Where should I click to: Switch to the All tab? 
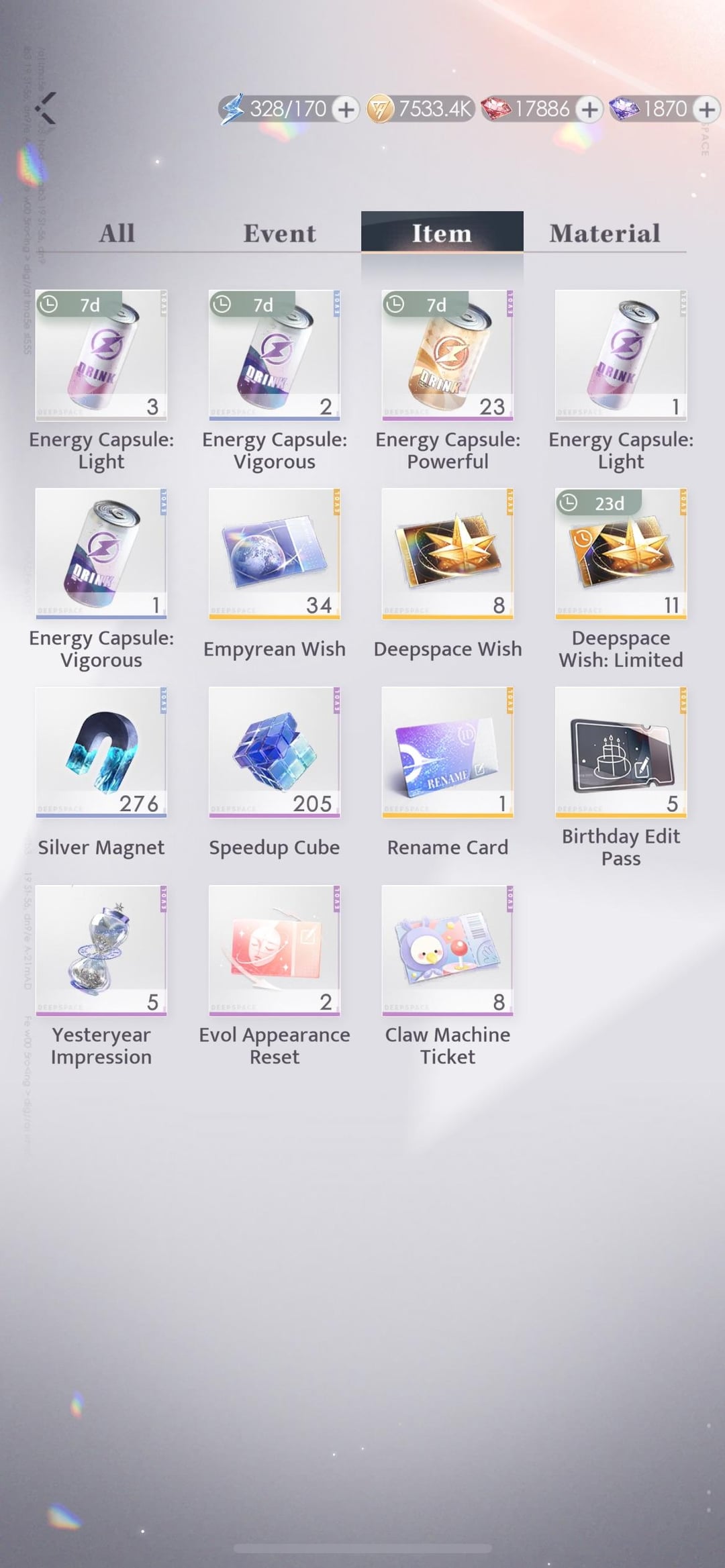pos(117,233)
